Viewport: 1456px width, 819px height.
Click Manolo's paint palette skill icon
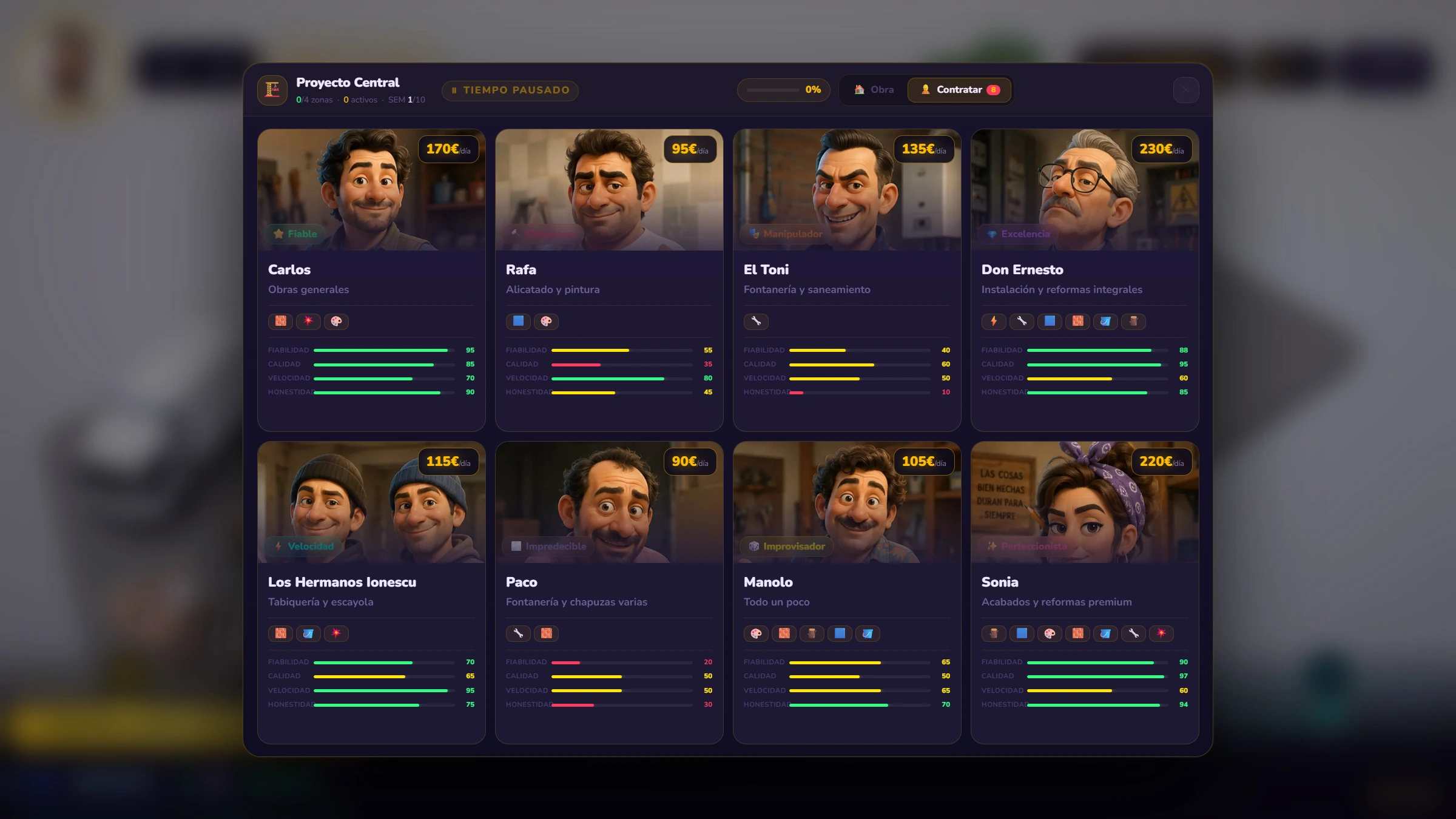point(756,633)
